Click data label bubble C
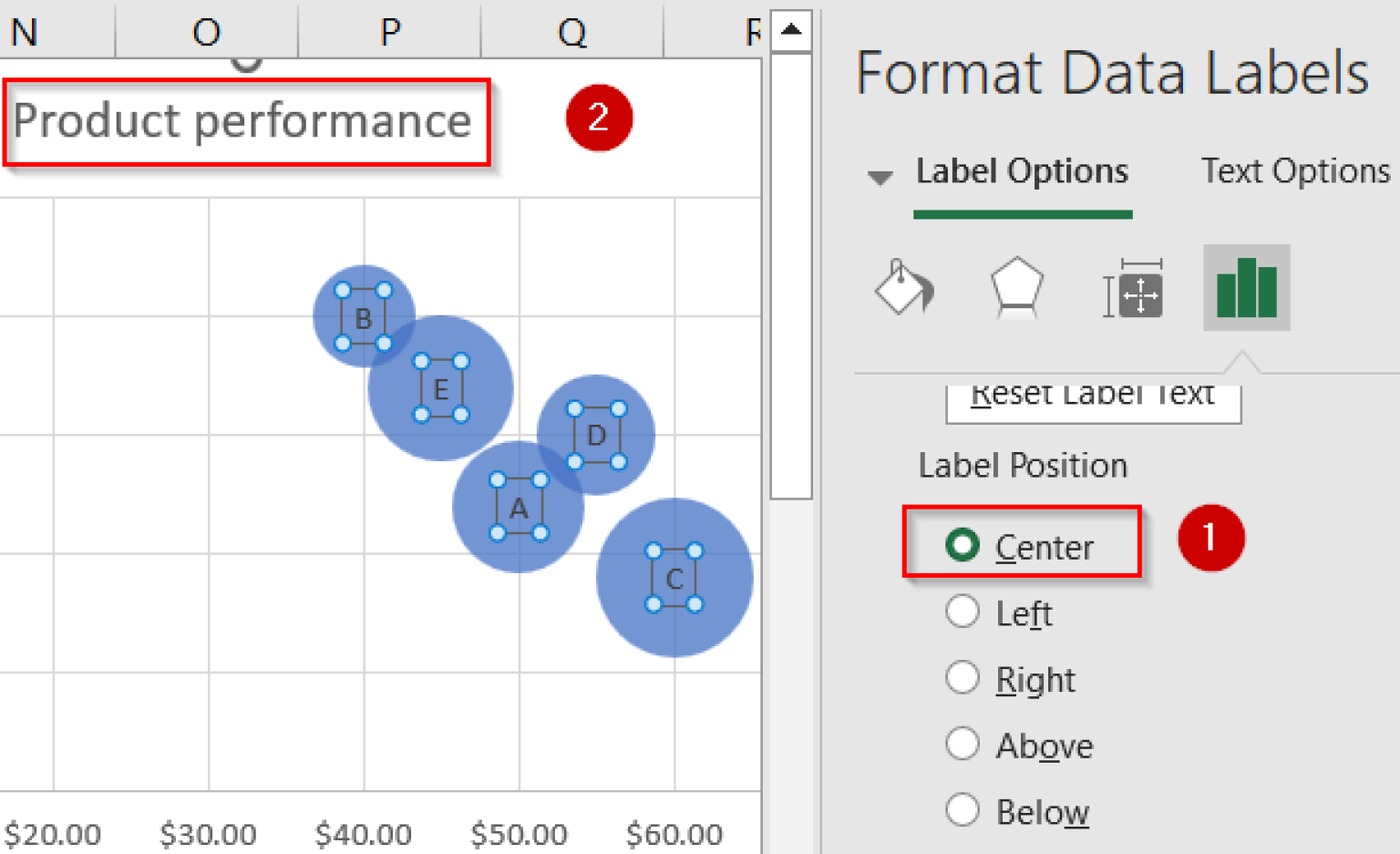This screenshot has height=854, width=1400. (x=674, y=578)
